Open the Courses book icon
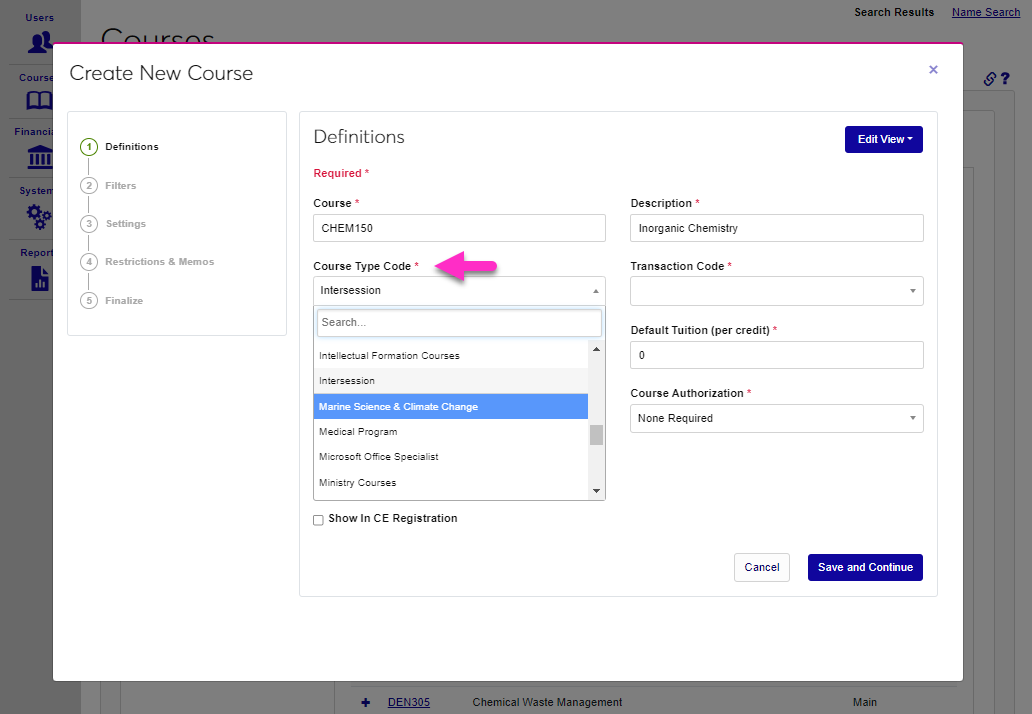Image resolution: width=1032 pixels, height=714 pixels. (40, 100)
